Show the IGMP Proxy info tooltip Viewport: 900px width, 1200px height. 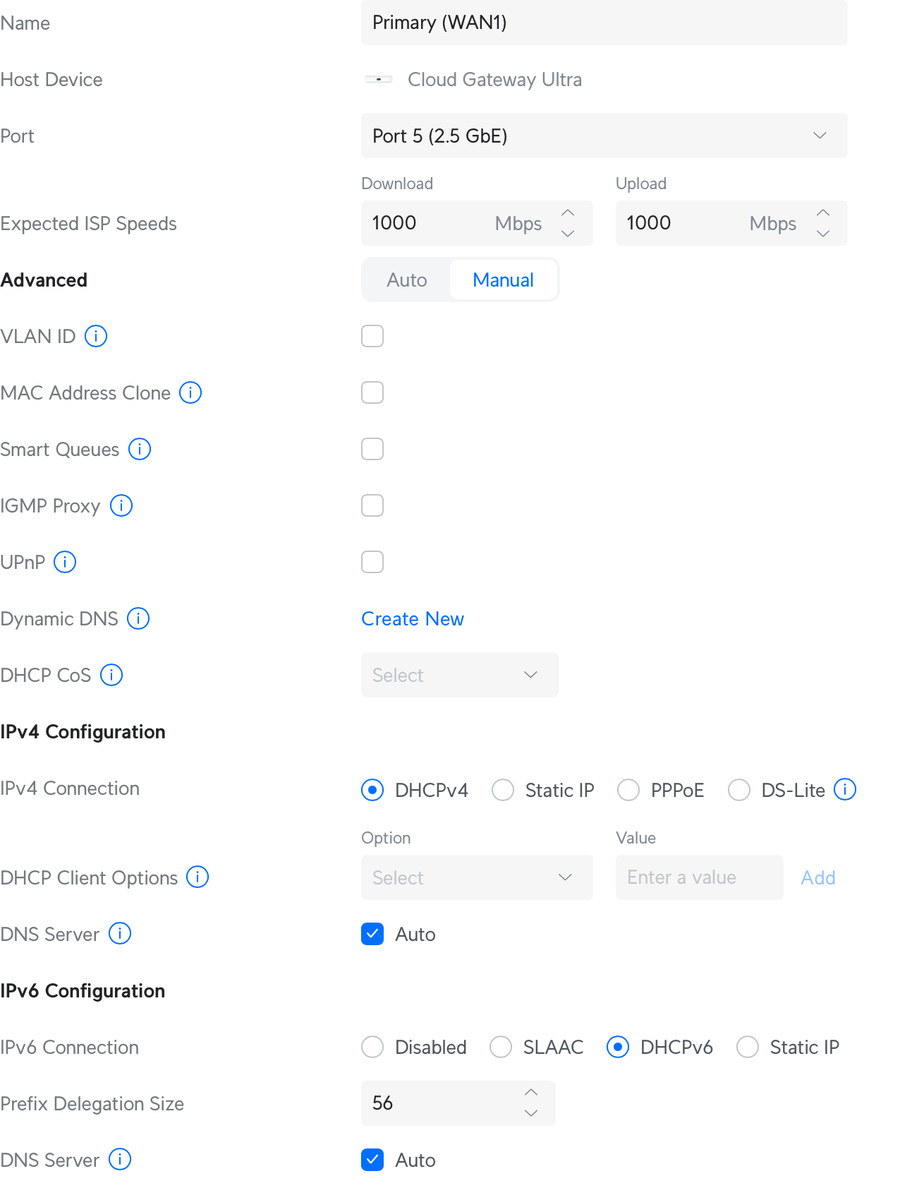pyautogui.click(x=121, y=506)
